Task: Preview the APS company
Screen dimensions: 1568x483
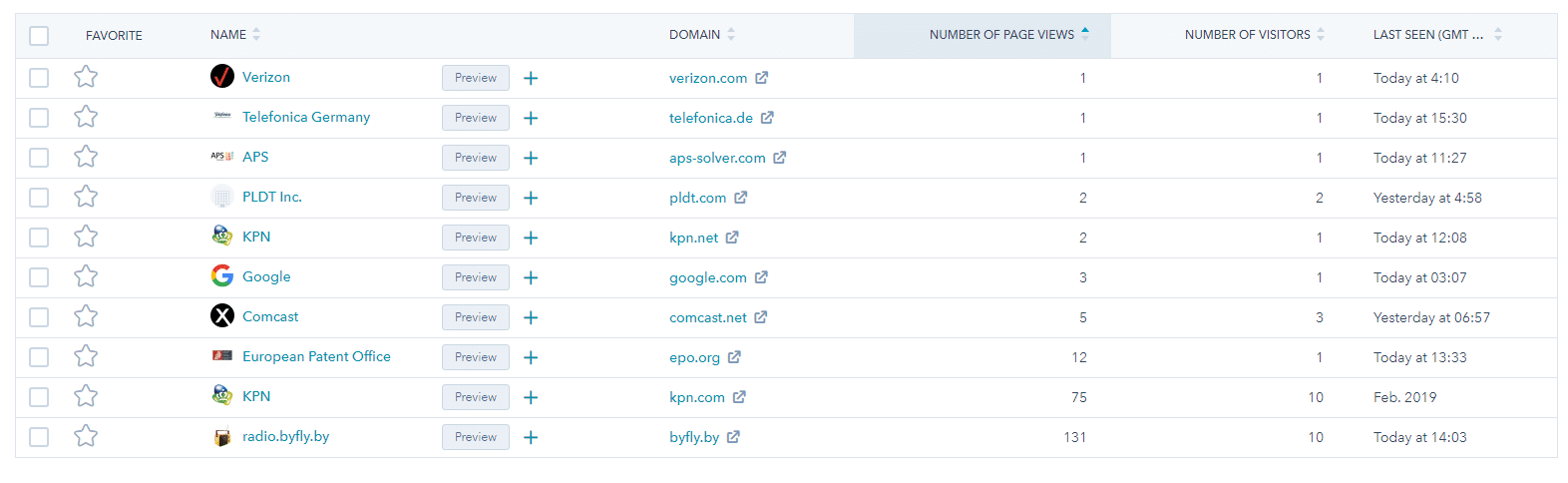Action: pyautogui.click(x=476, y=158)
